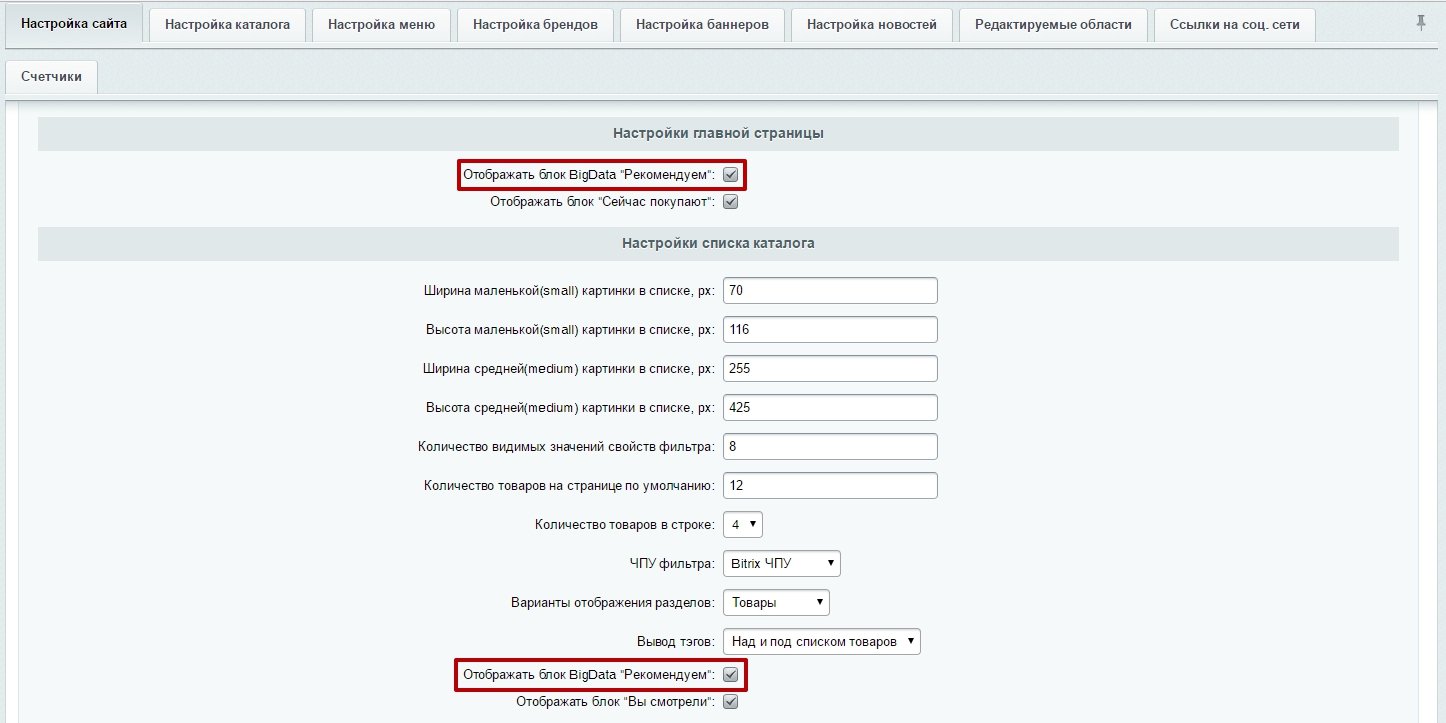Toggle catalog list BigData "Рекомендуем" checkbox
The image size is (1446, 723).
[x=730, y=674]
